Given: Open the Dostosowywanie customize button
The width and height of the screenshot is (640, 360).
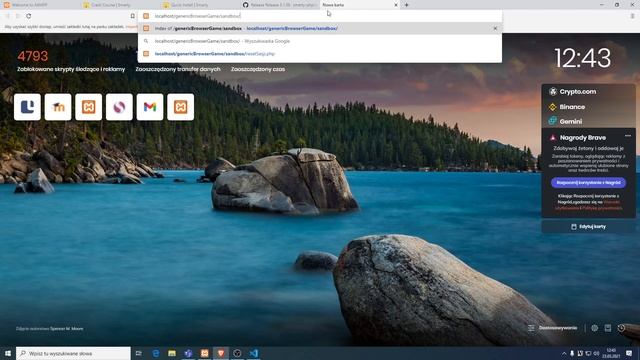Looking at the screenshot, I should point(553,328).
